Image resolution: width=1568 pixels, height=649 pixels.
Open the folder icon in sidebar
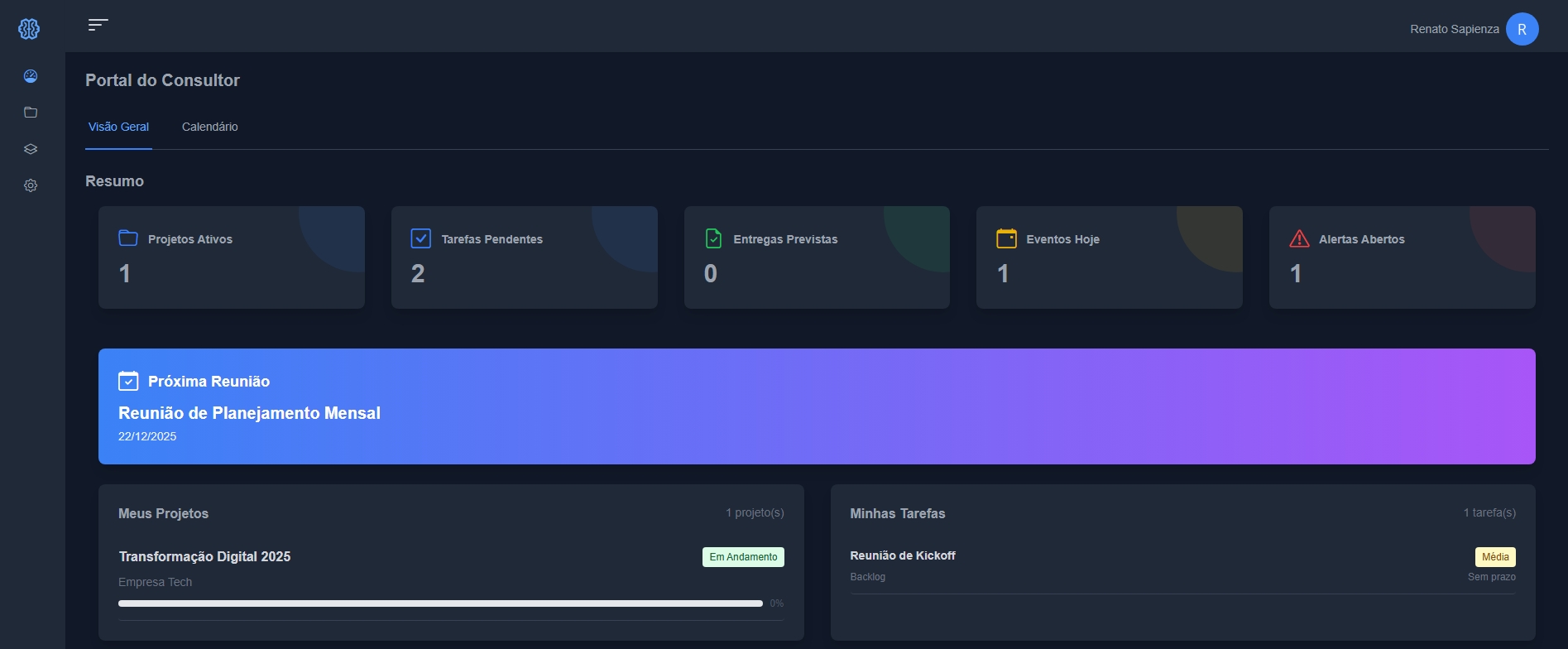coord(31,113)
